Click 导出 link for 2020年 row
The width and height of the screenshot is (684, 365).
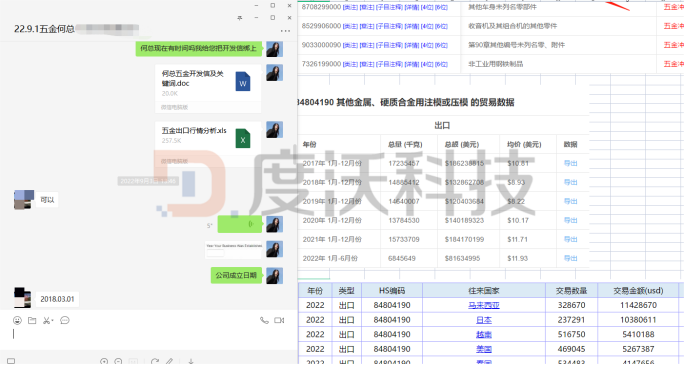571,220
